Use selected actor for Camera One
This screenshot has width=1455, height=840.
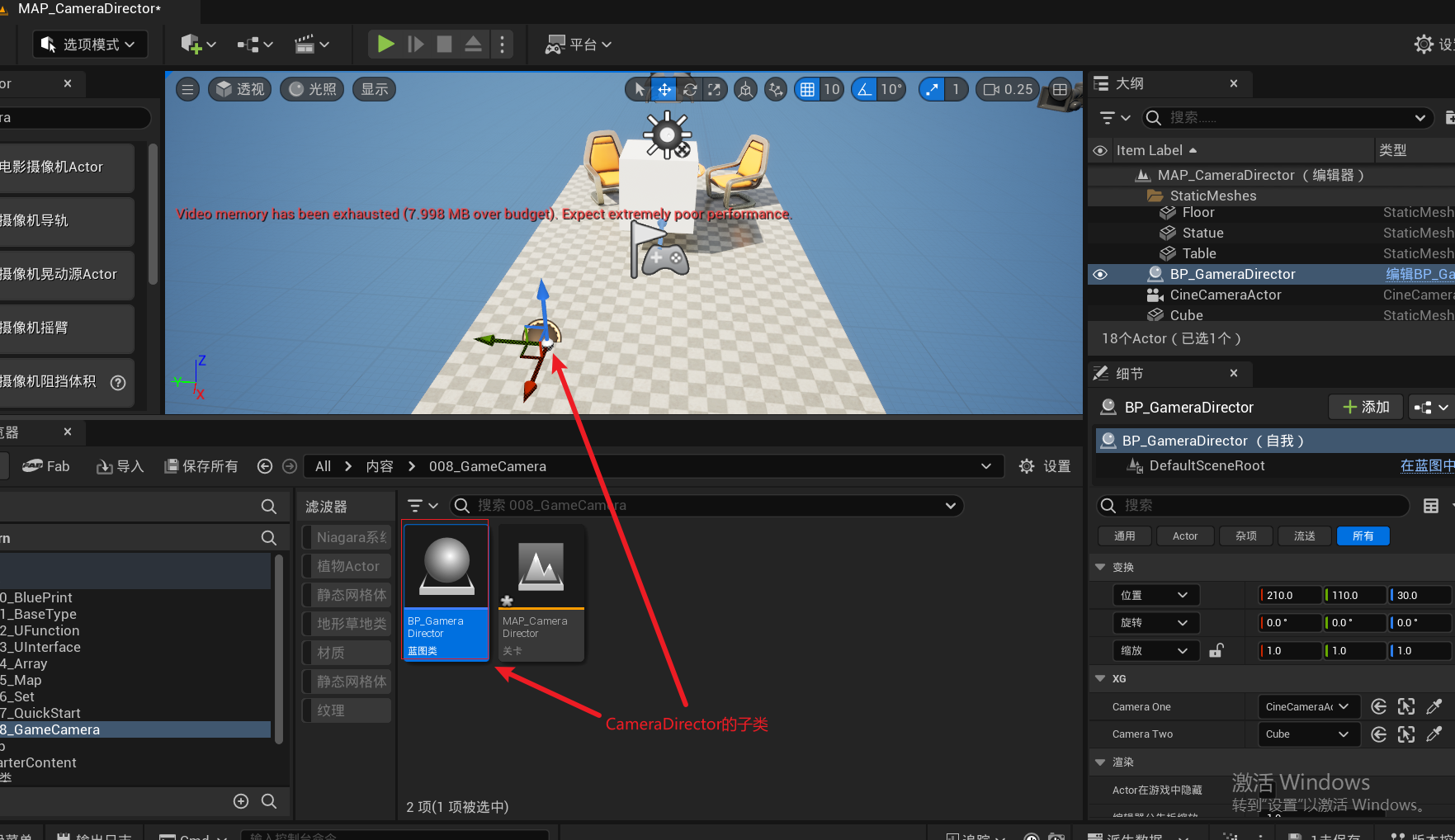coord(1378,706)
